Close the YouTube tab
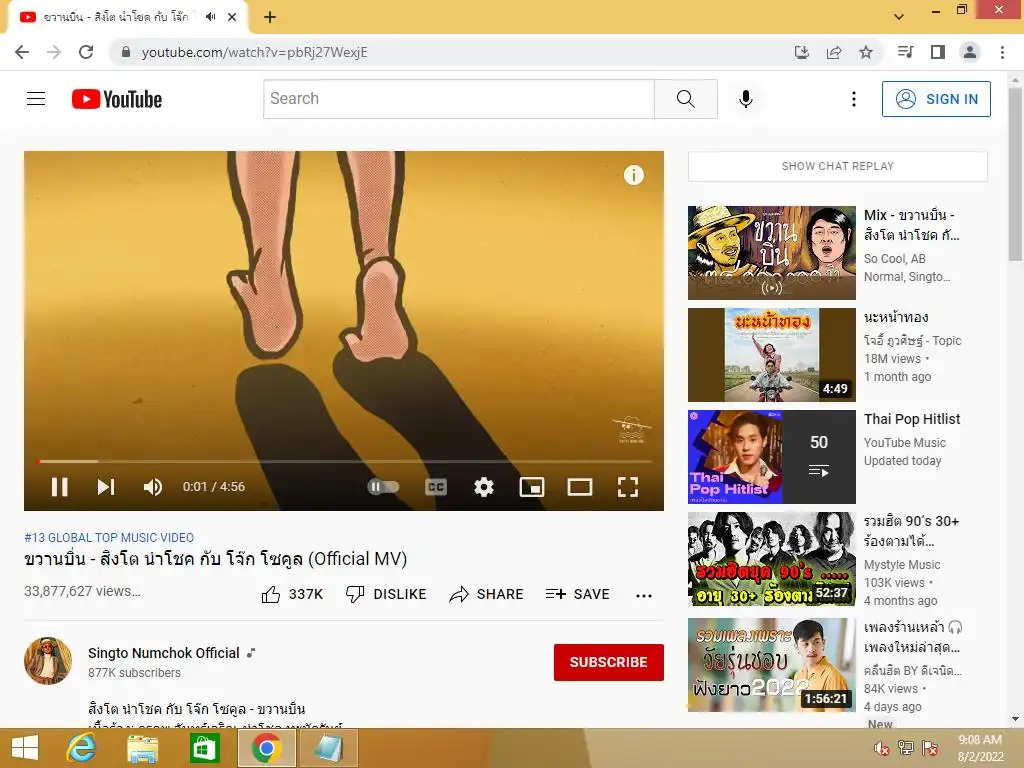Viewport: 1024px width, 768px height. coord(232,17)
